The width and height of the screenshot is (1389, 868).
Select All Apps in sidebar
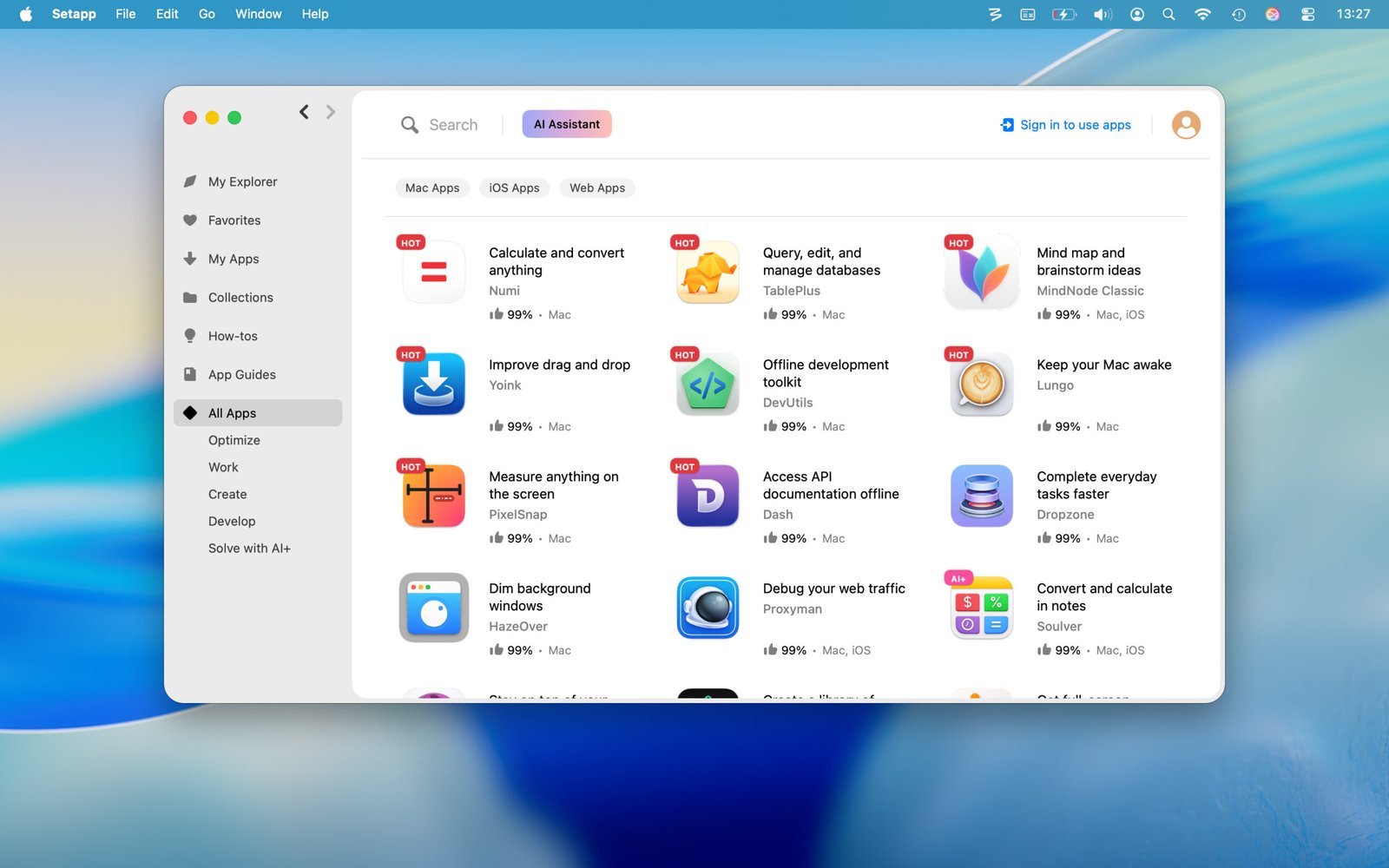(258, 413)
